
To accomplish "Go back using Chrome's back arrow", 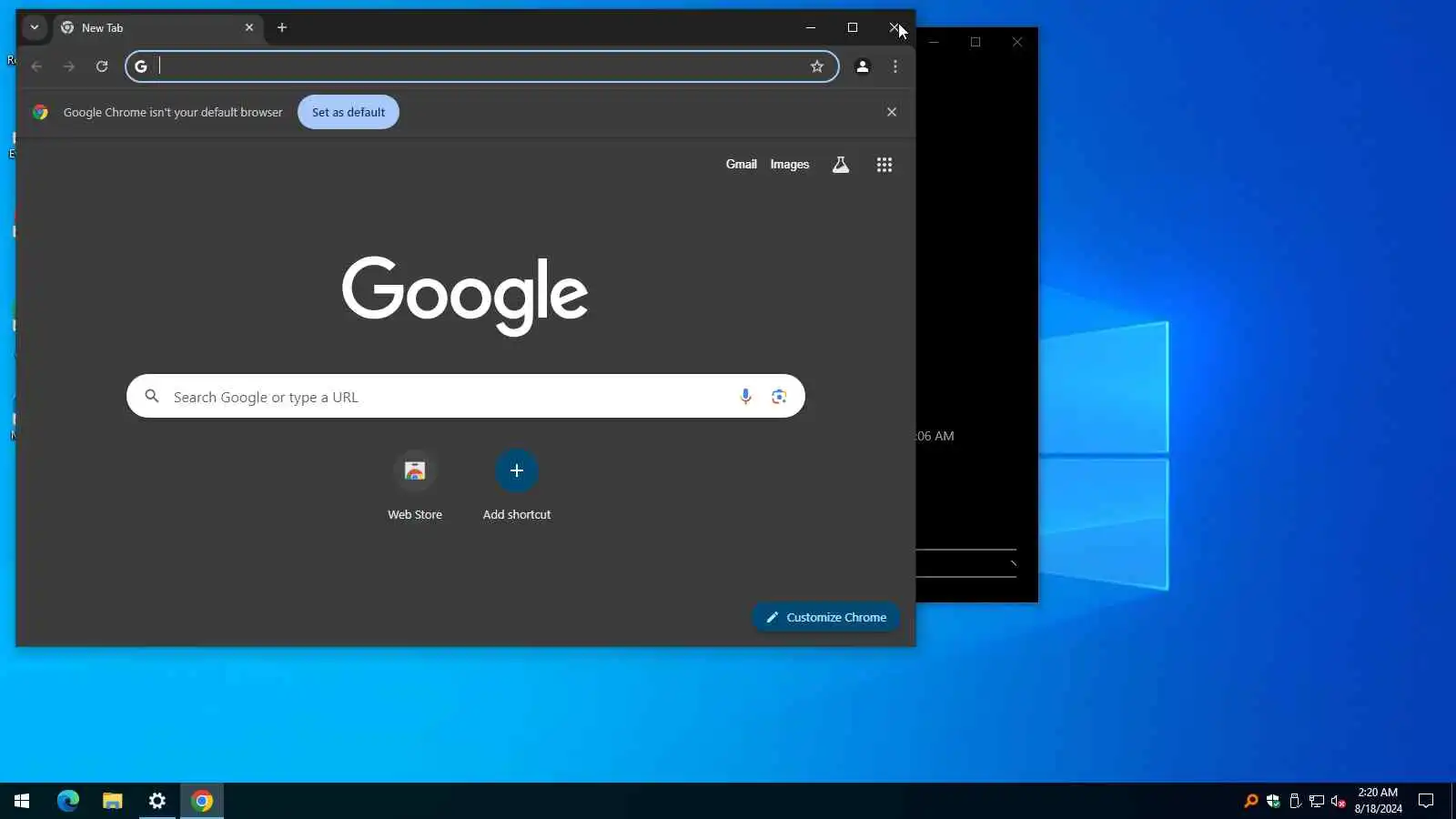I will [x=36, y=66].
